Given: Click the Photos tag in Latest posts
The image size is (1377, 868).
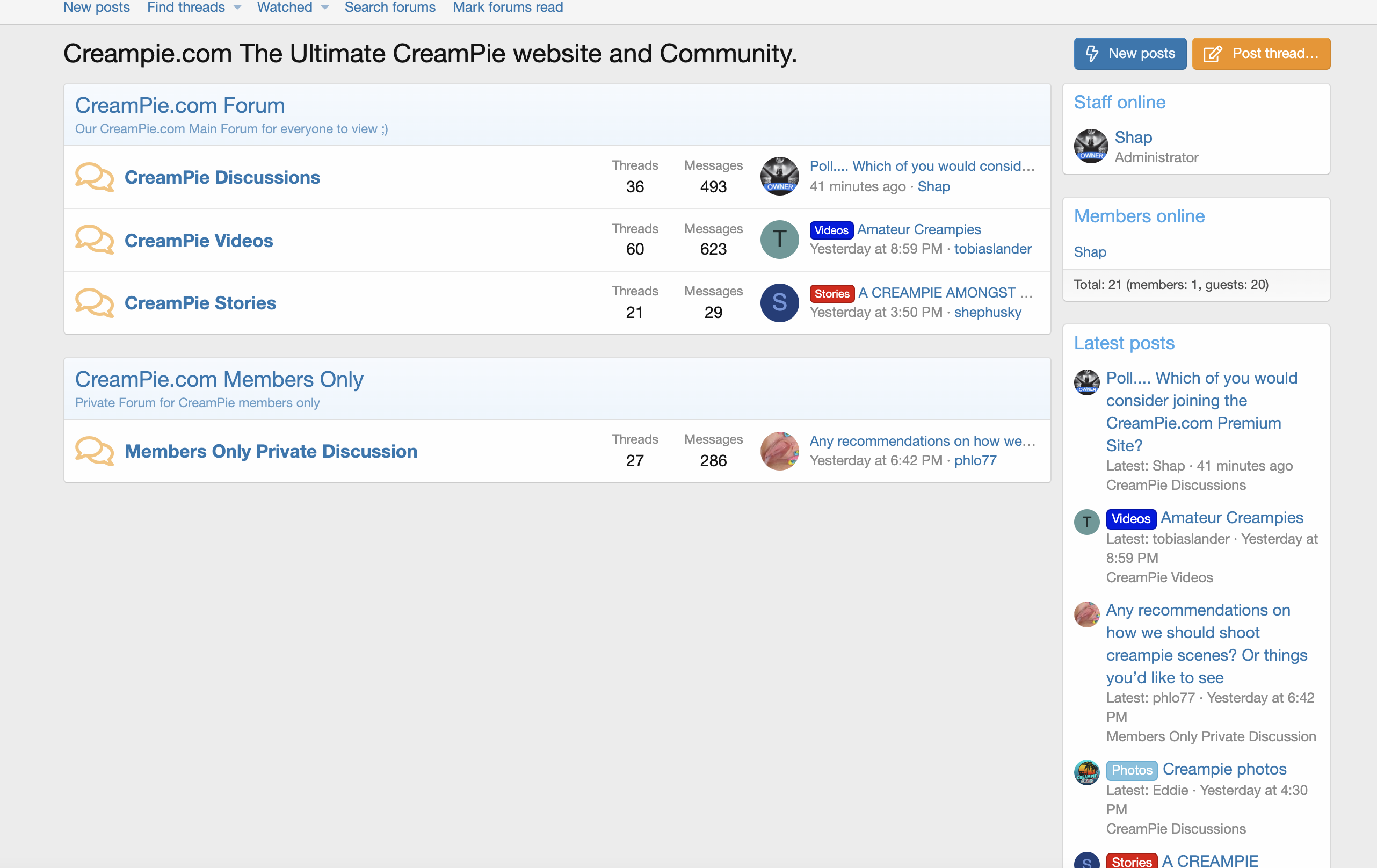Looking at the screenshot, I should [x=1131, y=771].
